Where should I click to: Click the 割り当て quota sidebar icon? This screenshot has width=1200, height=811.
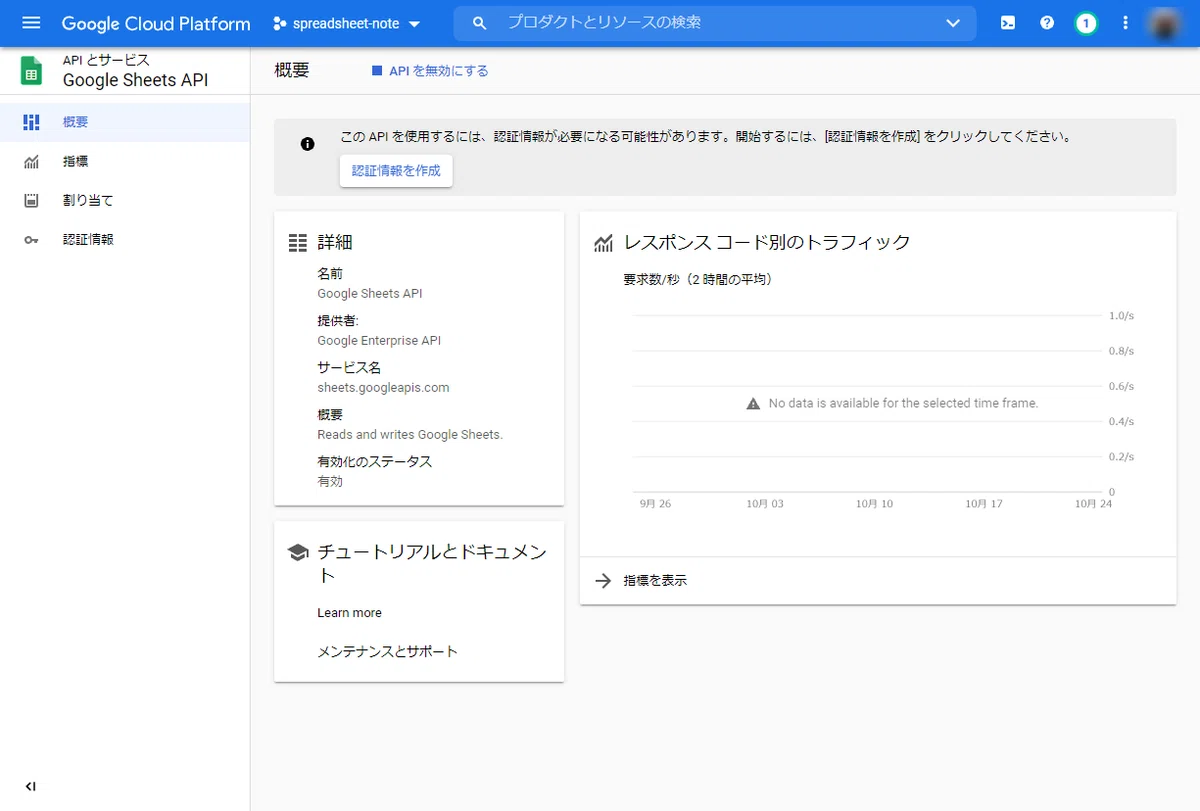(x=31, y=201)
